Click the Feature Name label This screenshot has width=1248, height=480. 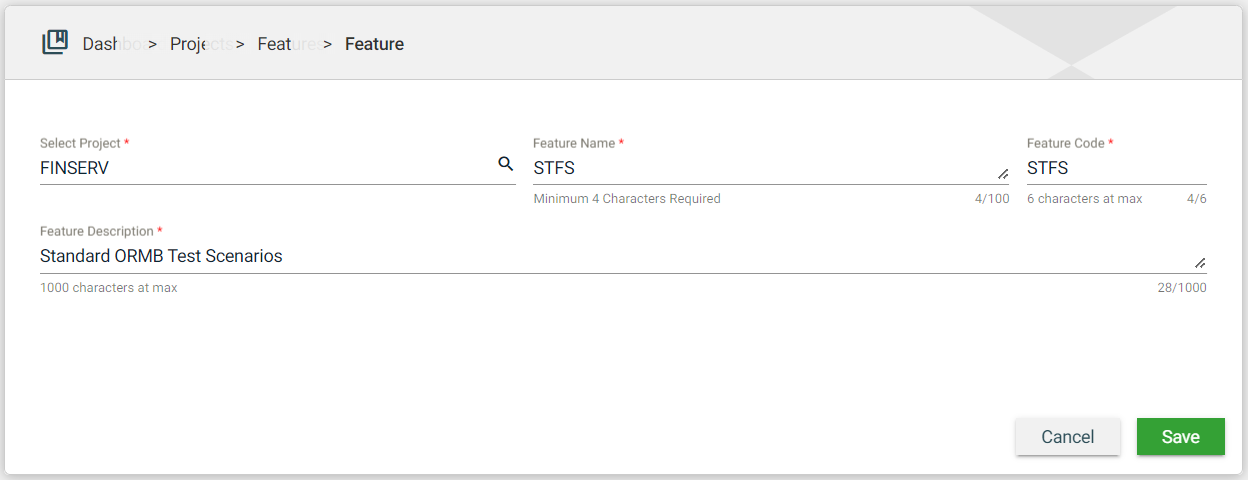[x=574, y=144]
